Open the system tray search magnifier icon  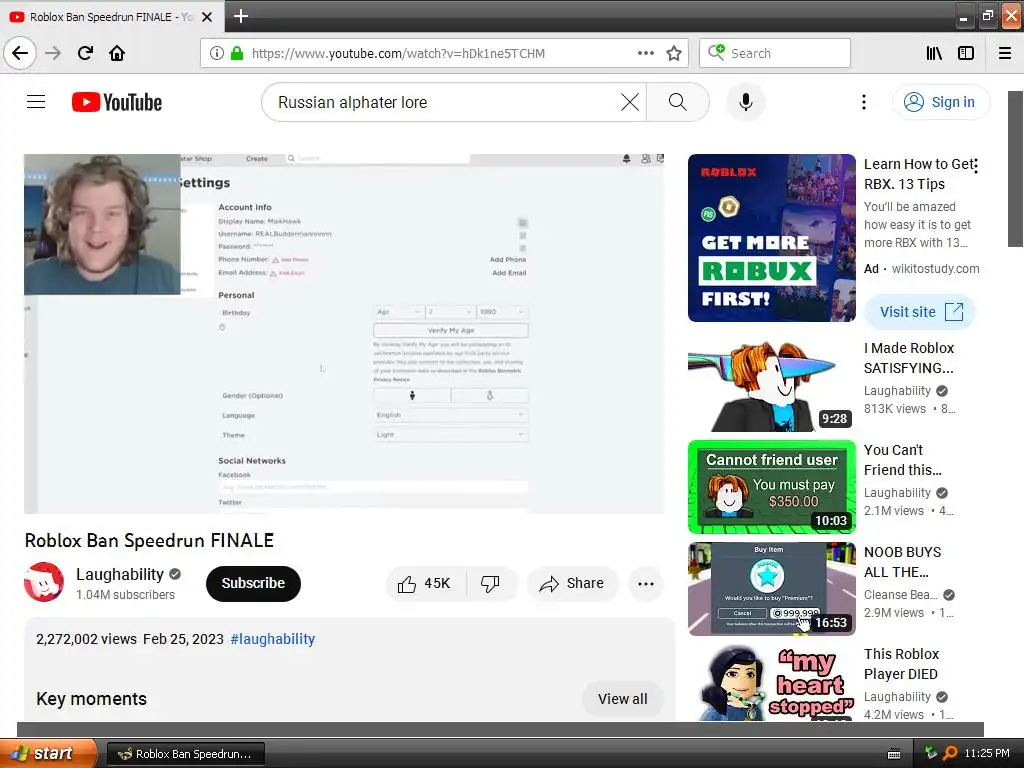coord(950,753)
